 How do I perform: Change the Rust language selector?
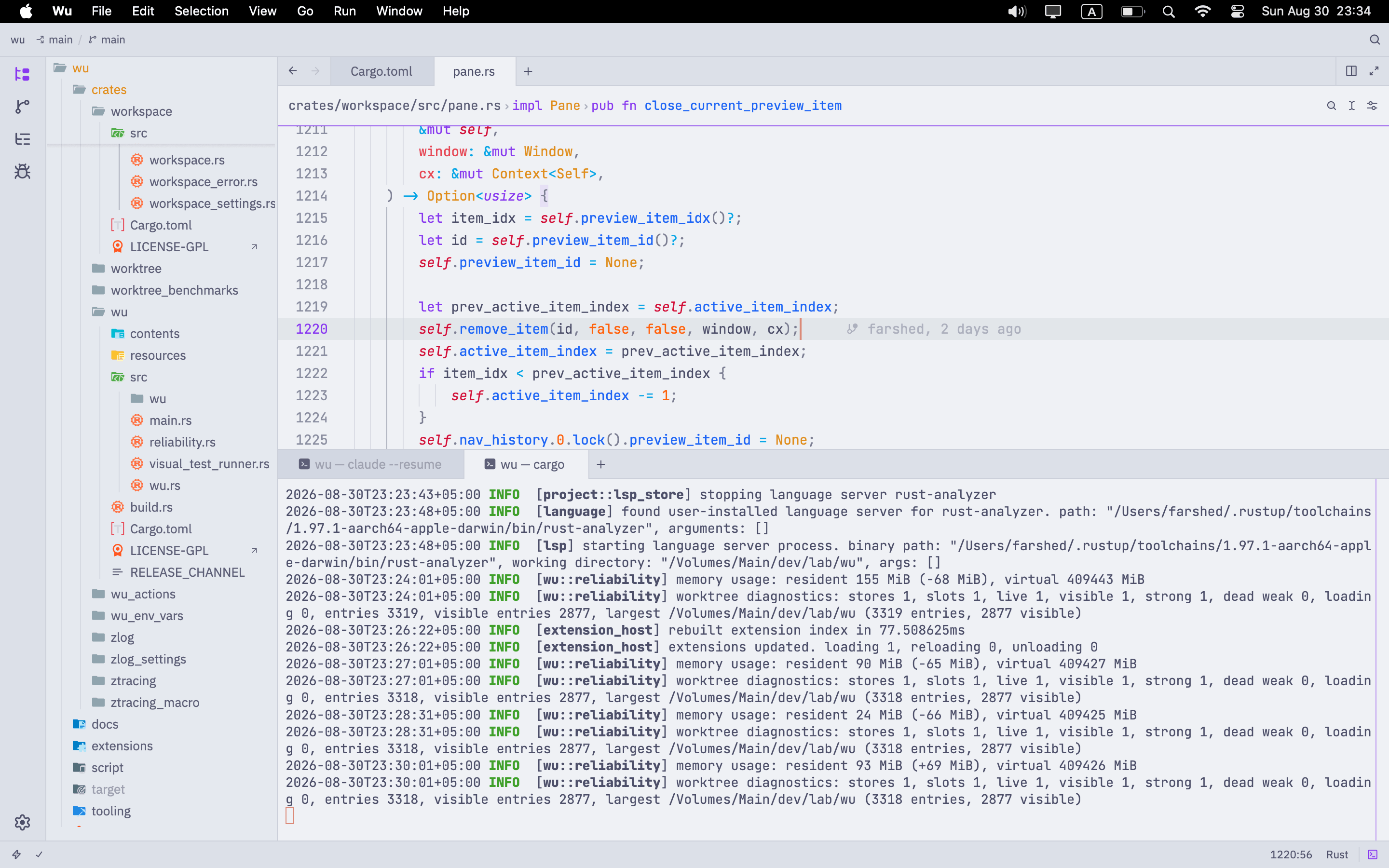(1337, 854)
